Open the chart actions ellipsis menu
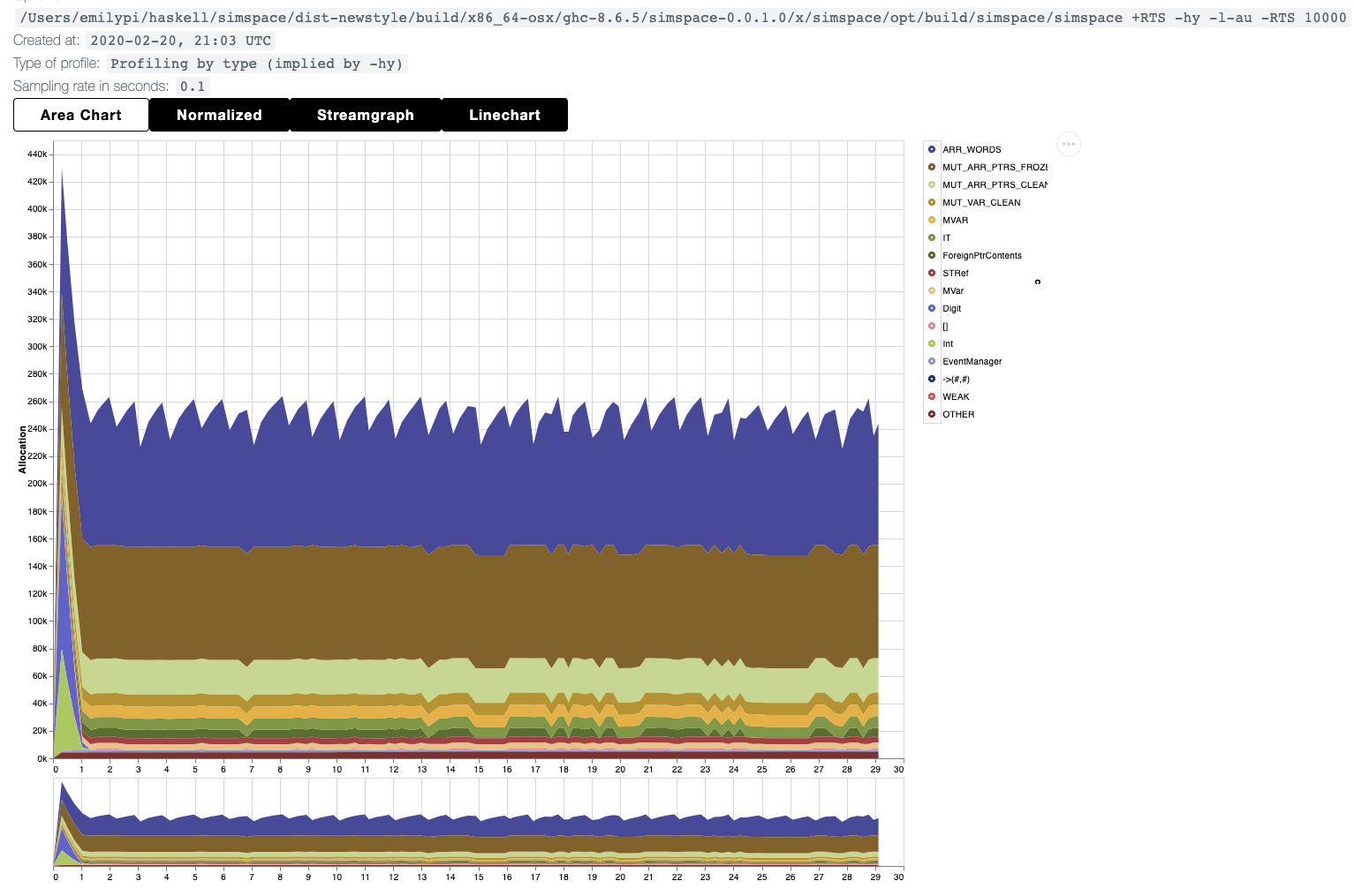This screenshot has width=1354, height=896. click(x=1068, y=144)
